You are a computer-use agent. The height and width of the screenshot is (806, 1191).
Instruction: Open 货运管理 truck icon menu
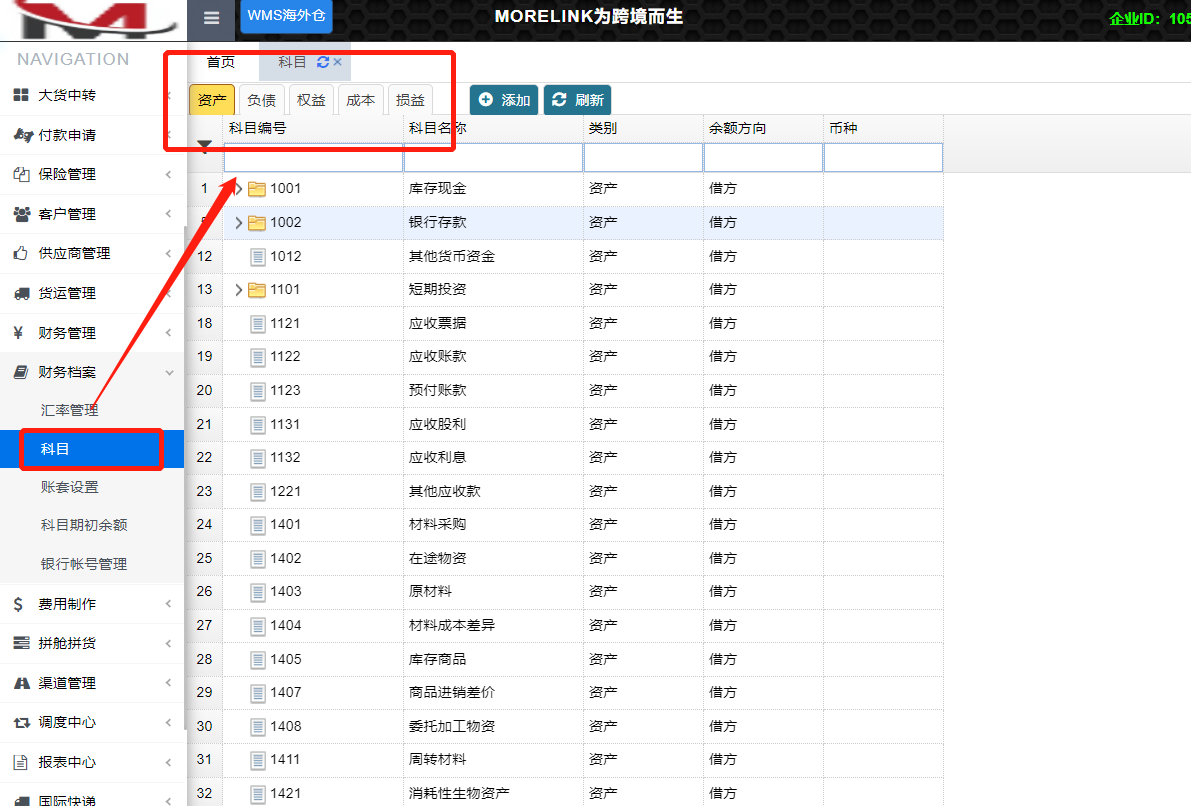tap(21, 293)
